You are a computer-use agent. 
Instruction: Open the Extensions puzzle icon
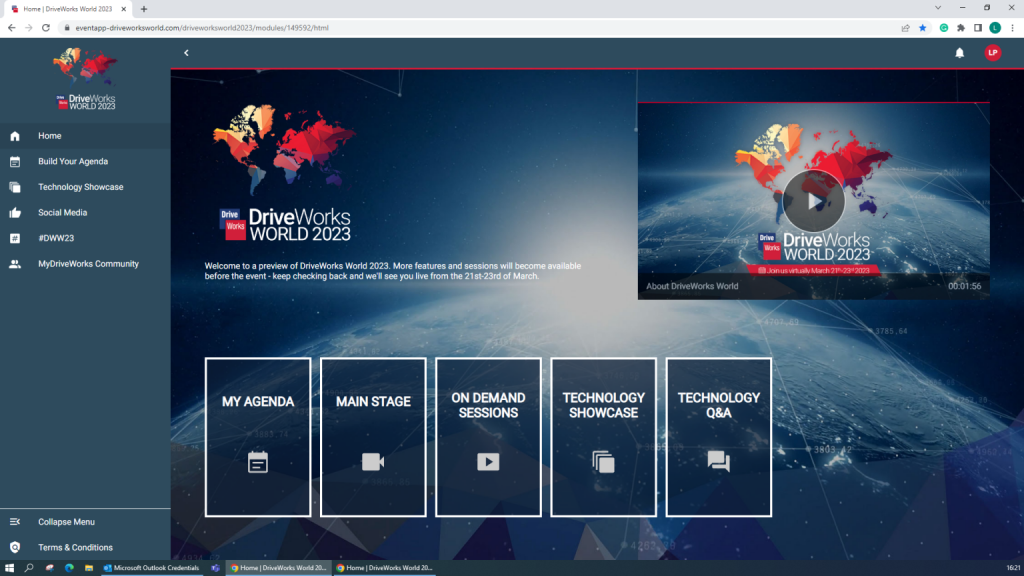(961, 28)
